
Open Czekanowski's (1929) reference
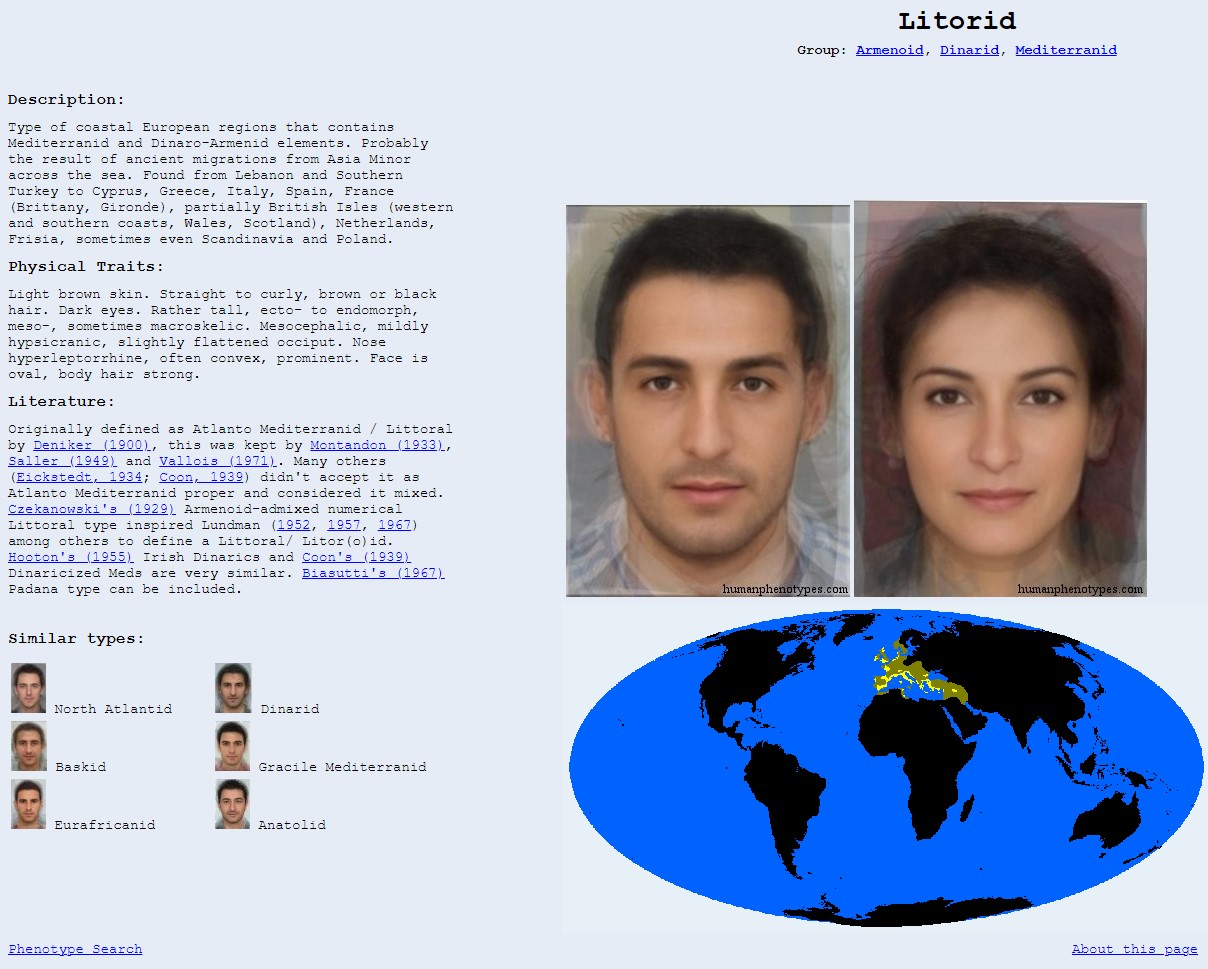tap(92, 509)
